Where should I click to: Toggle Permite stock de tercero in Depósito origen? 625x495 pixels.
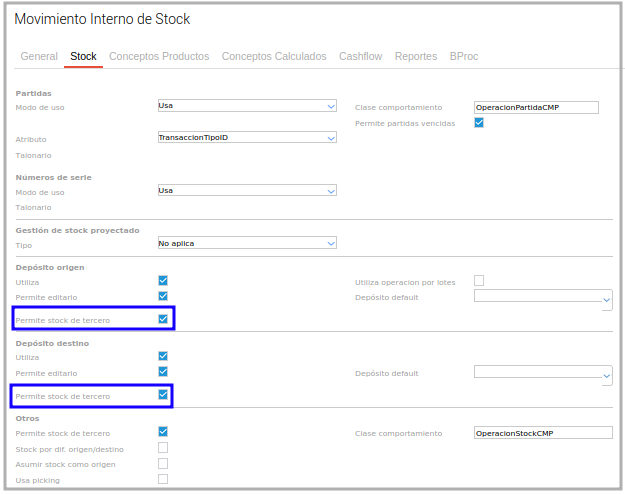point(163,319)
